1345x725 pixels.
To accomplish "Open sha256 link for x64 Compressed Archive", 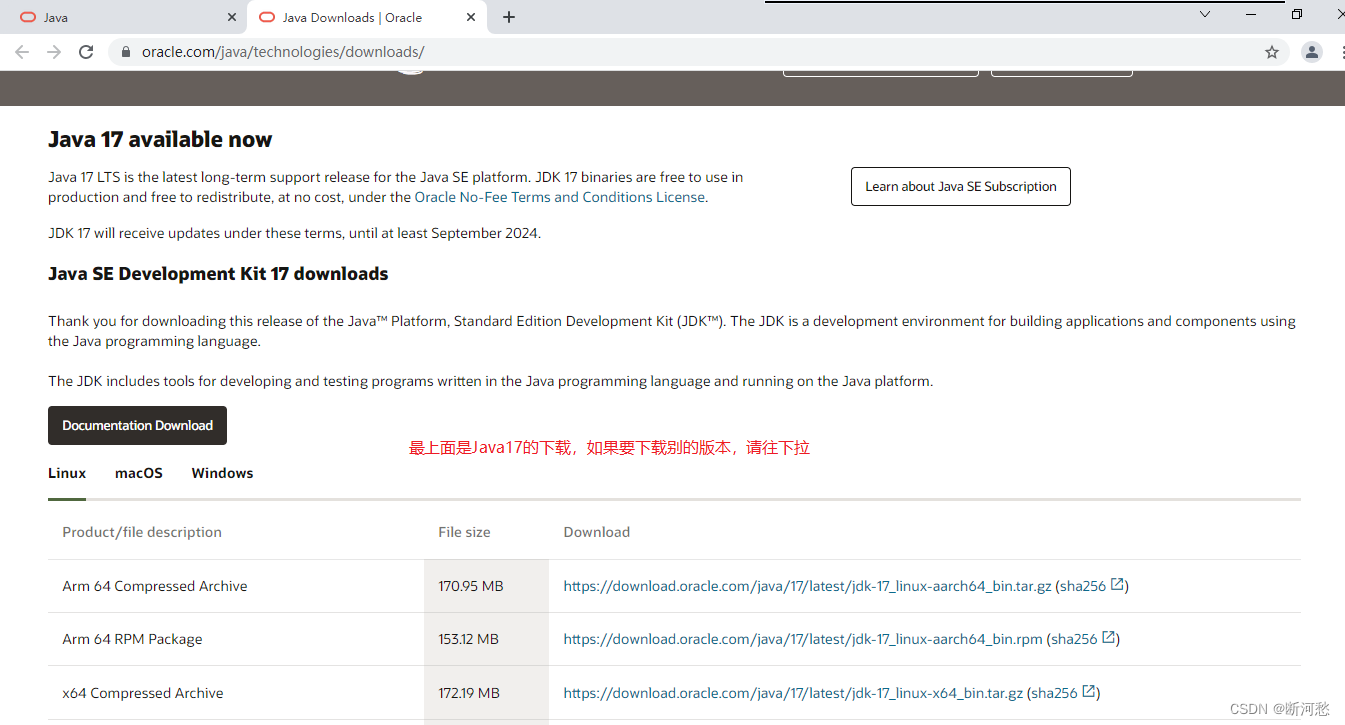I will point(1055,693).
